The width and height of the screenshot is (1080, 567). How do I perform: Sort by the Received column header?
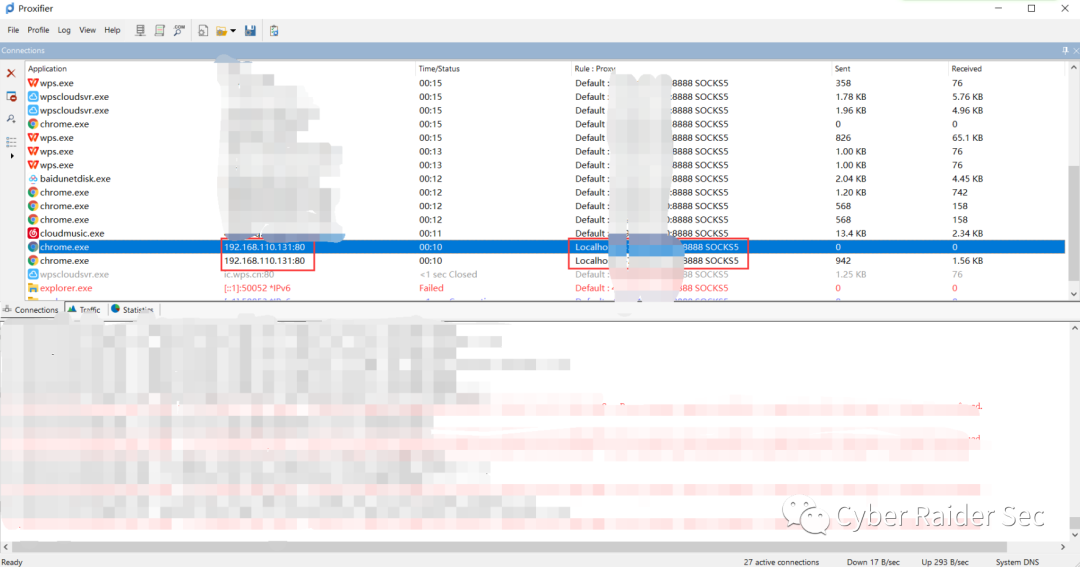966,69
